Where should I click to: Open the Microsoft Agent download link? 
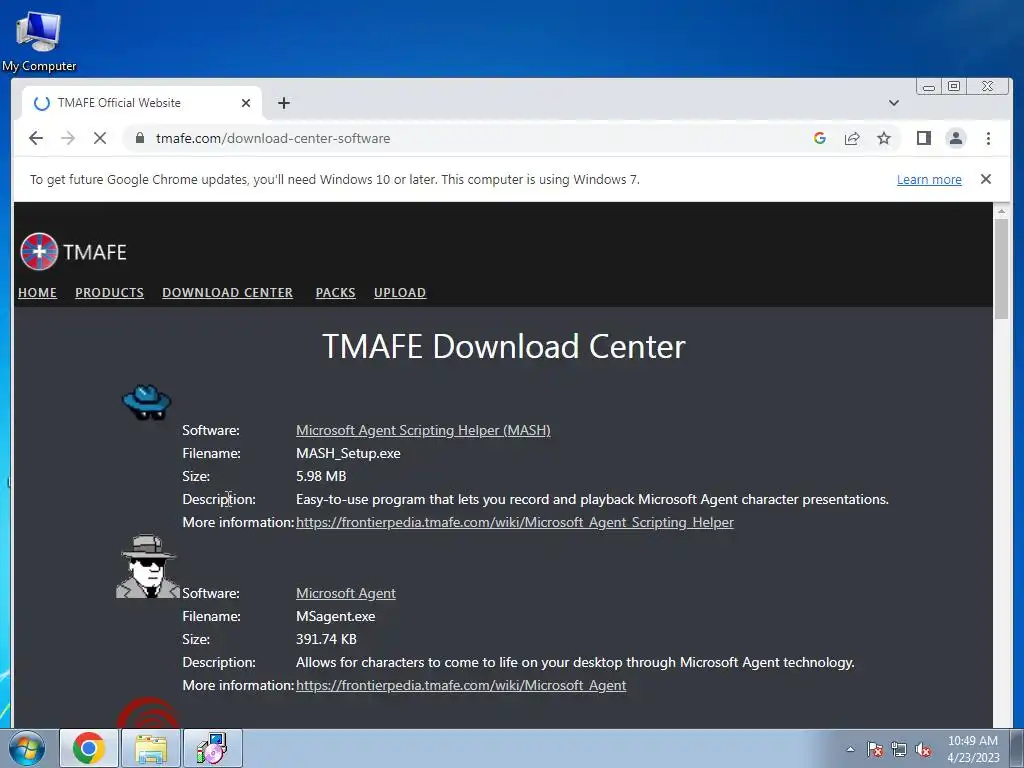345,593
